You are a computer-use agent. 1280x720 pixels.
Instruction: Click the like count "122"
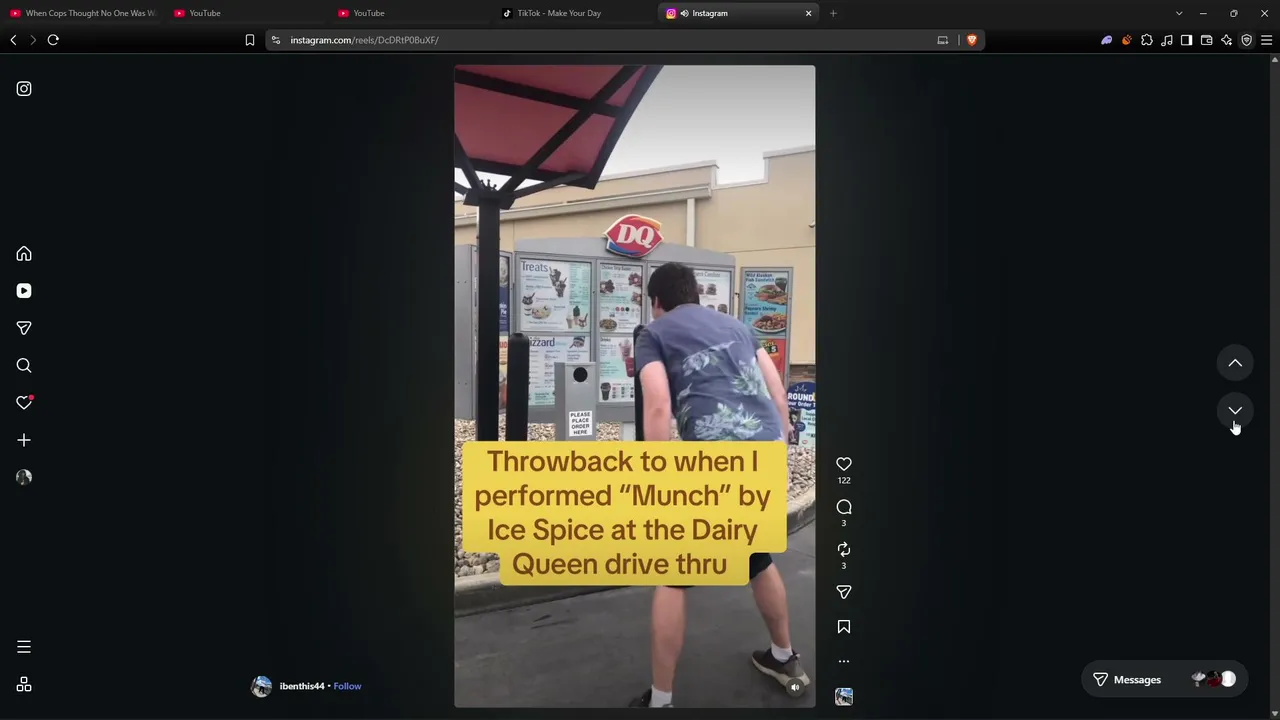(844, 481)
